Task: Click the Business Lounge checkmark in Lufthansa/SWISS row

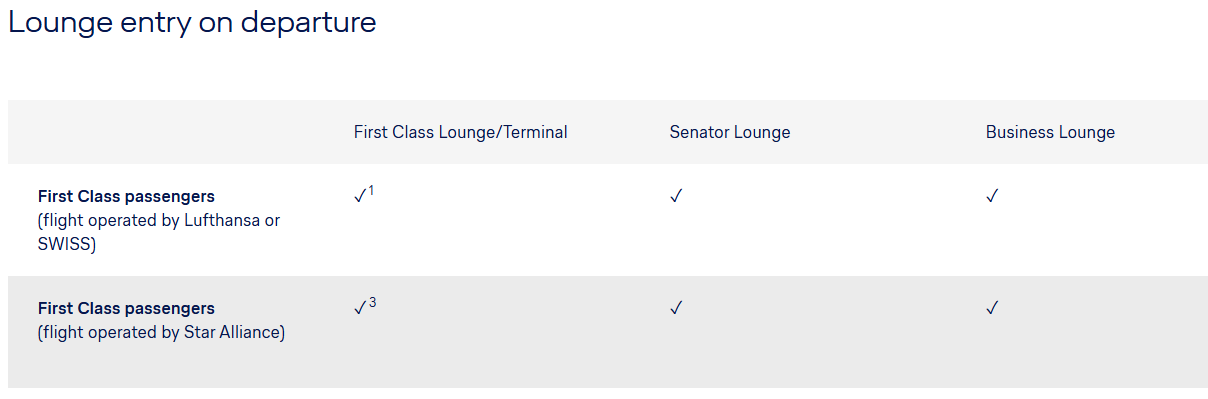Action: click(992, 197)
